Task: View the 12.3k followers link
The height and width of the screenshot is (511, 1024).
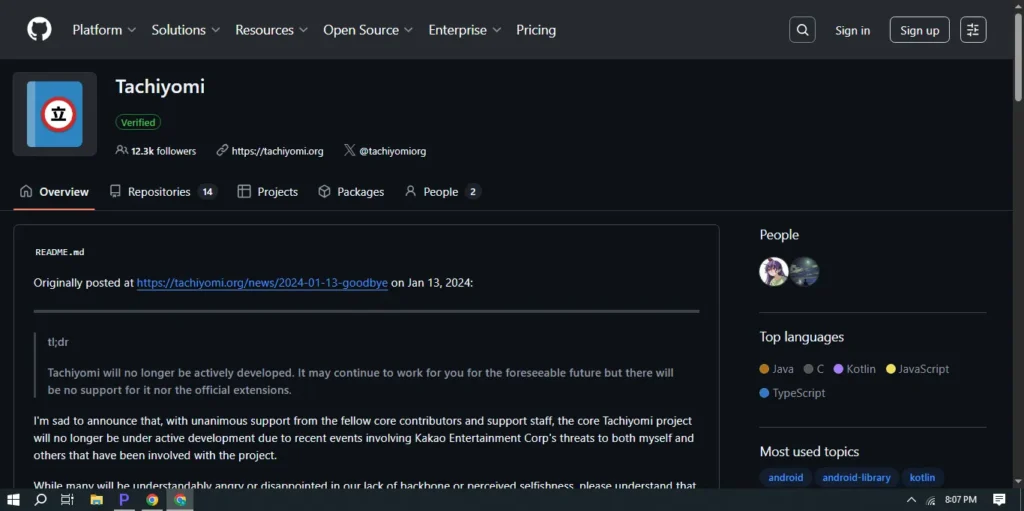Action: tap(163, 151)
